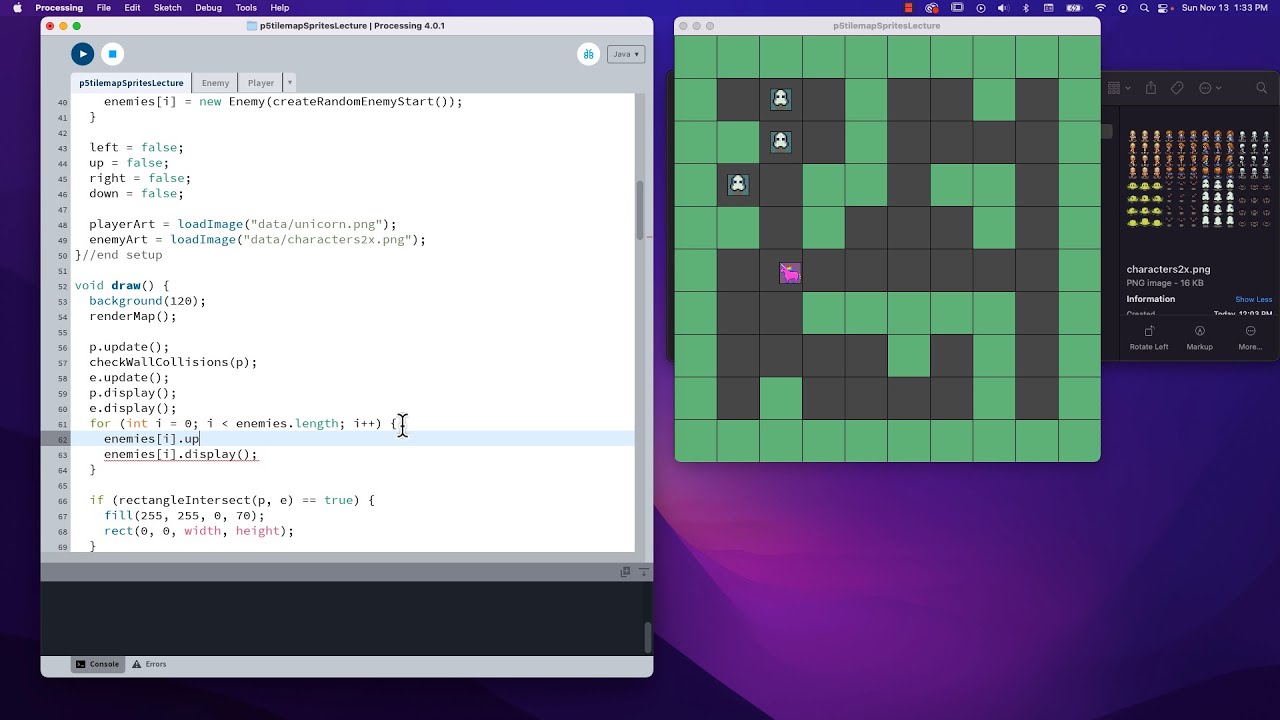Click the Search icon in Finder window
Image resolution: width=1280 pixels, height=720 pixels.
1262,88
